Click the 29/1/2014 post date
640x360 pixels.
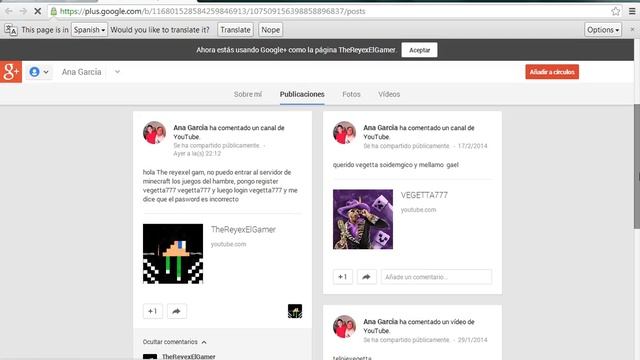pyautogui.click(x=472, y=340)
